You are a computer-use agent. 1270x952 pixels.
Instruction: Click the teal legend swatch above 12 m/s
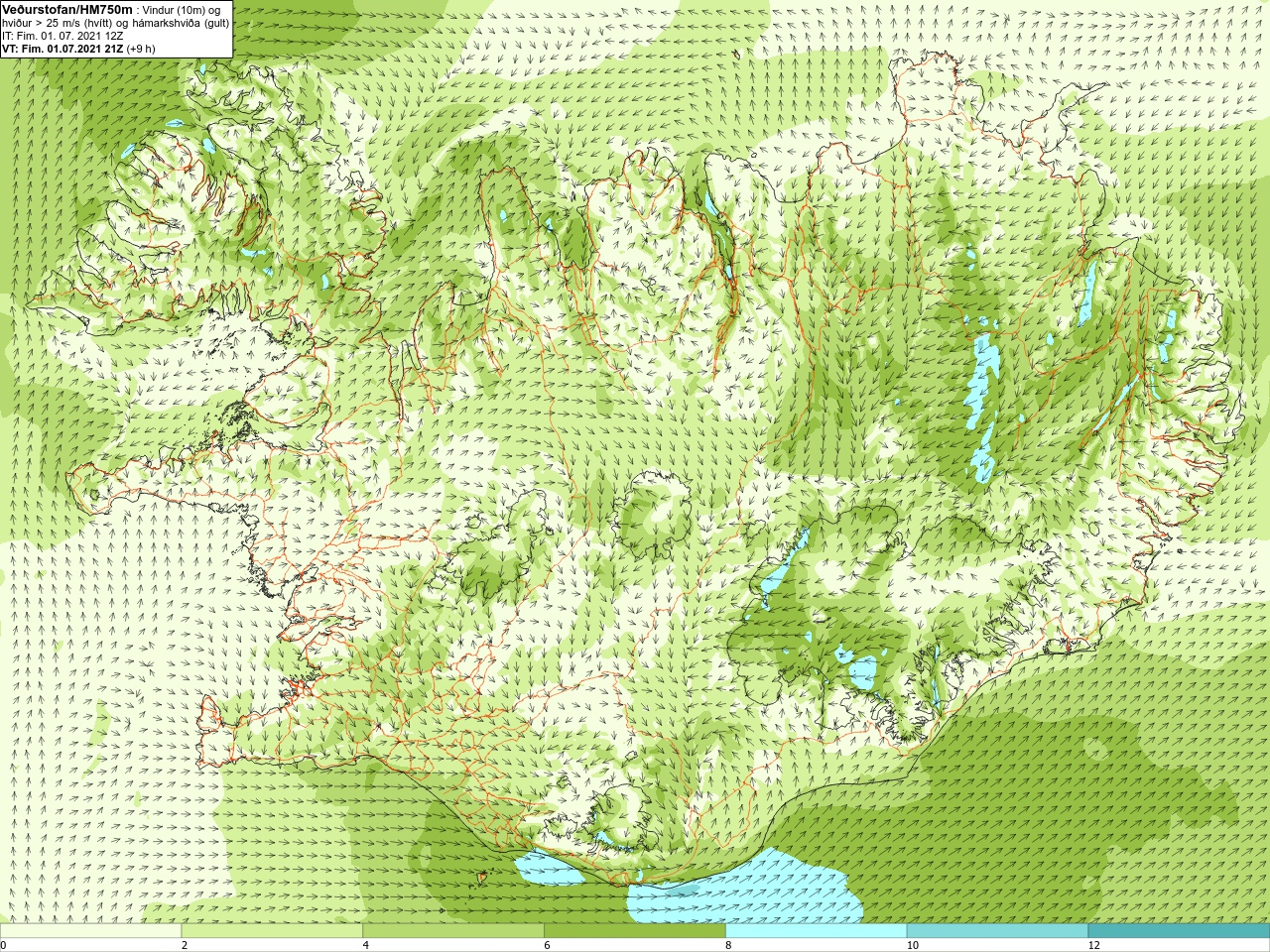pyautogui.click(x=1179, y=931)
